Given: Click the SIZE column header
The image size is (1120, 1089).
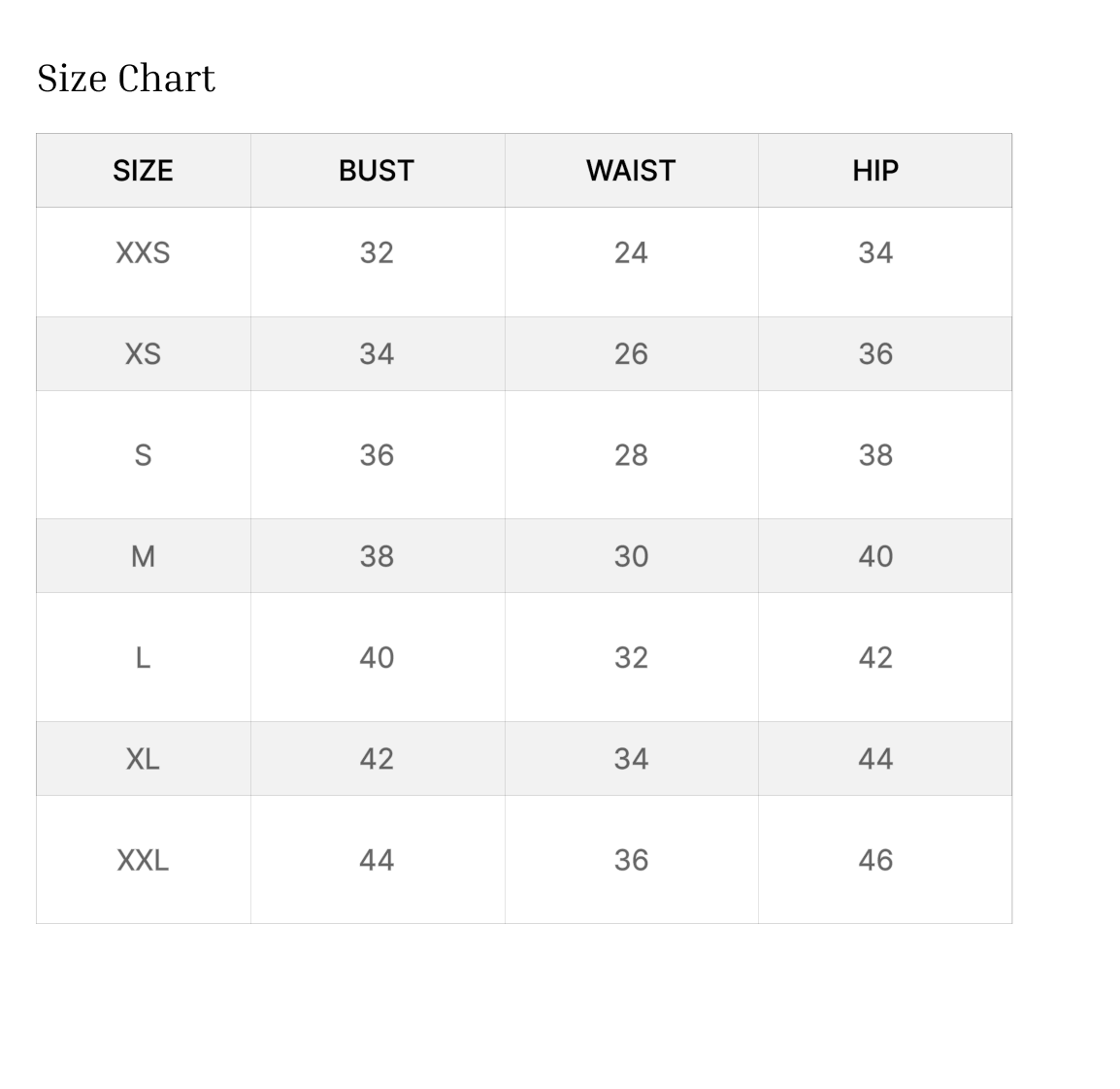Looking at the screenshot, I should (x=143, y=171).
